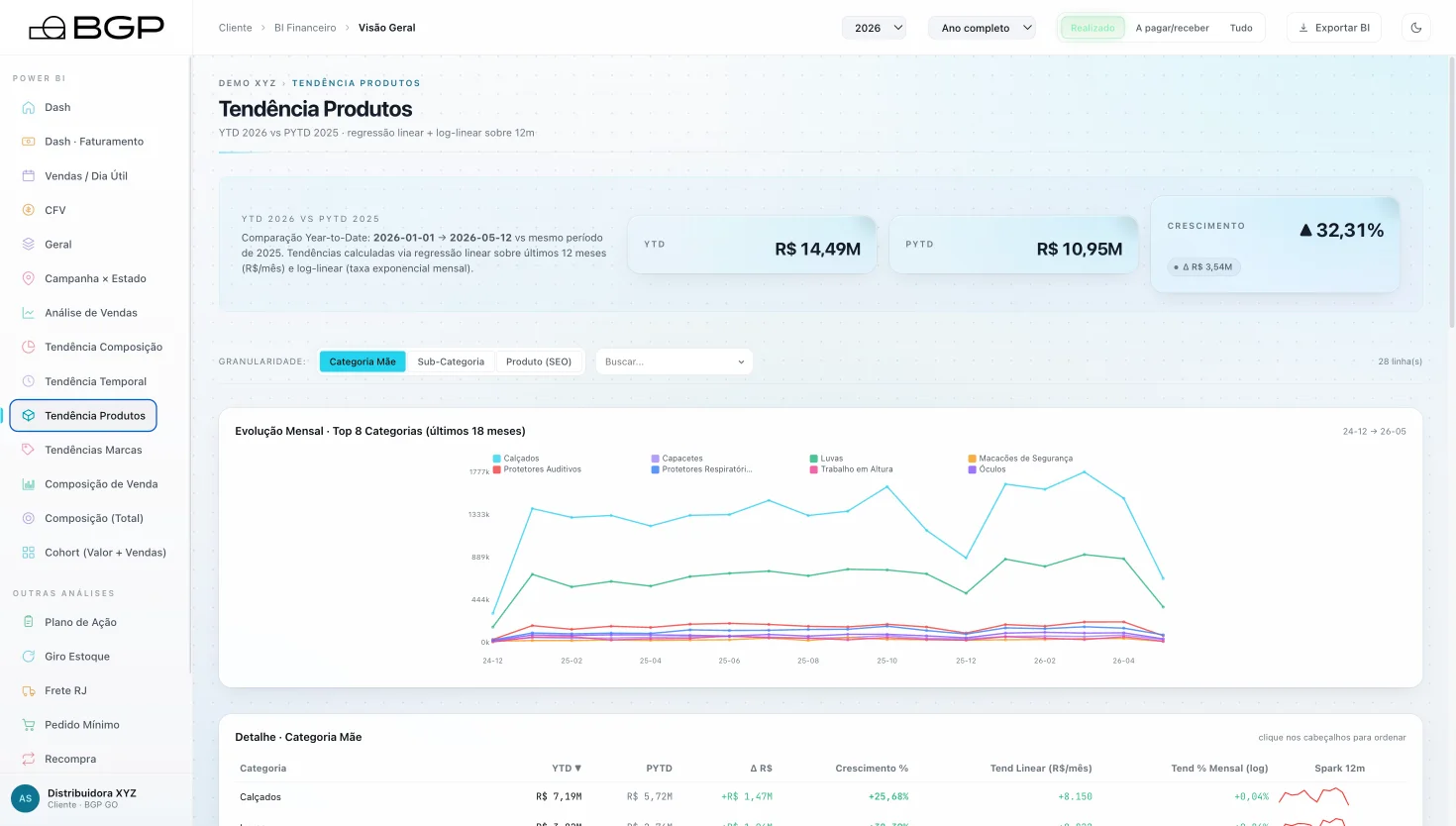Screen dimensions: 1456x826
Task: Open the 2026 year dropdown
Action: pos(874,28)
